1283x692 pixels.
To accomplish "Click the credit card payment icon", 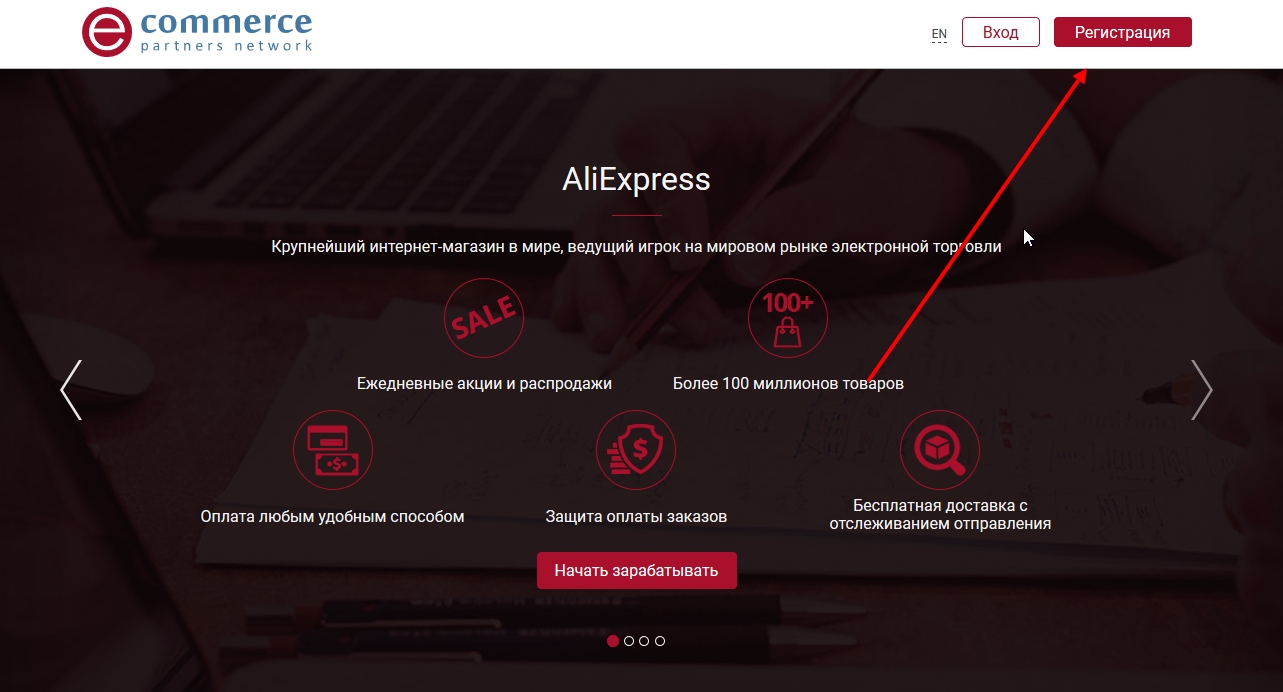I will coord(333,450).
